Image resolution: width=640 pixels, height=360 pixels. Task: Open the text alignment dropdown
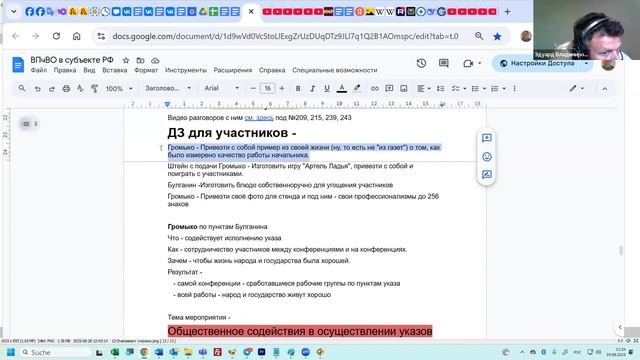coord(424,89)
